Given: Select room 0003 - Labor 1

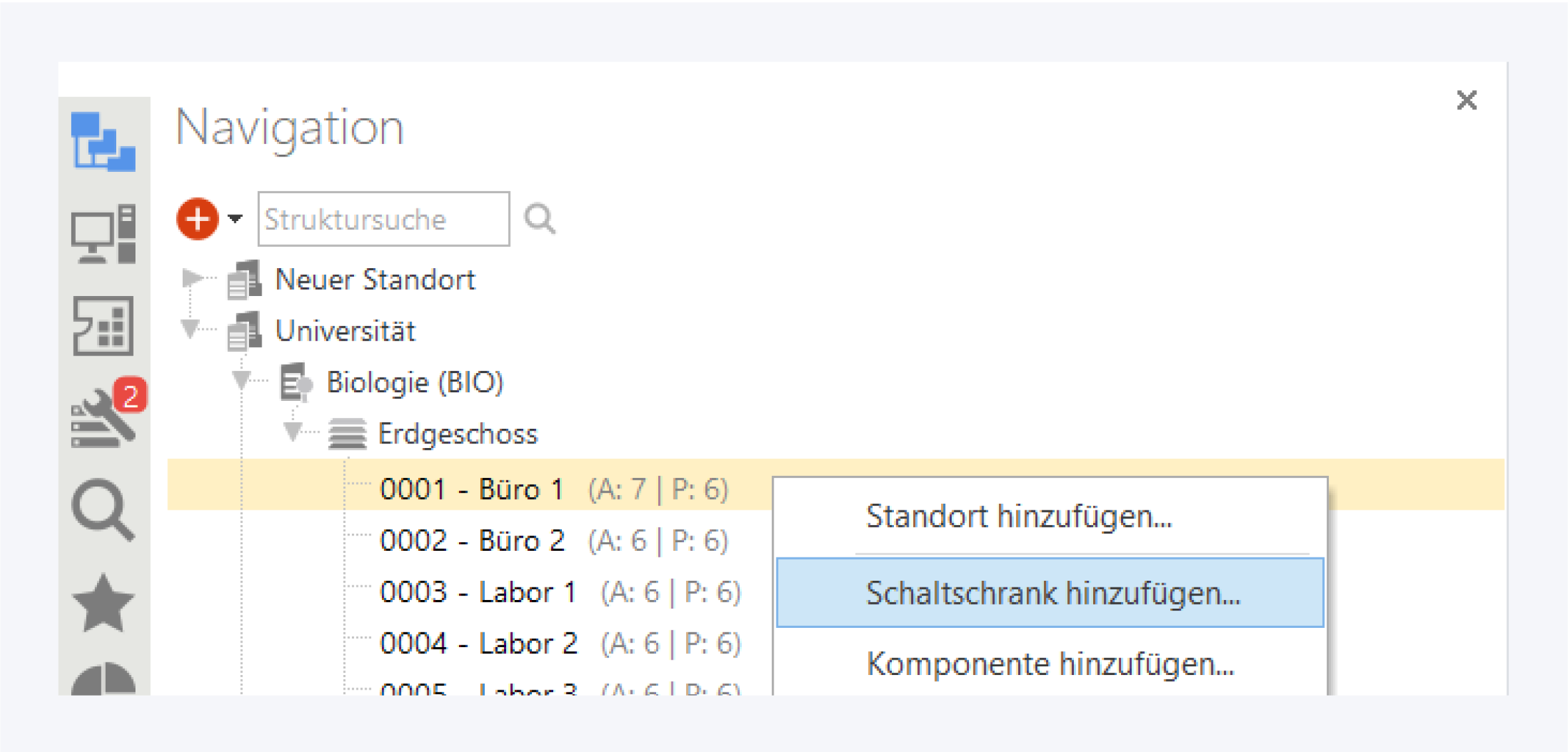Looking at the screenshot, I should 478,592.
